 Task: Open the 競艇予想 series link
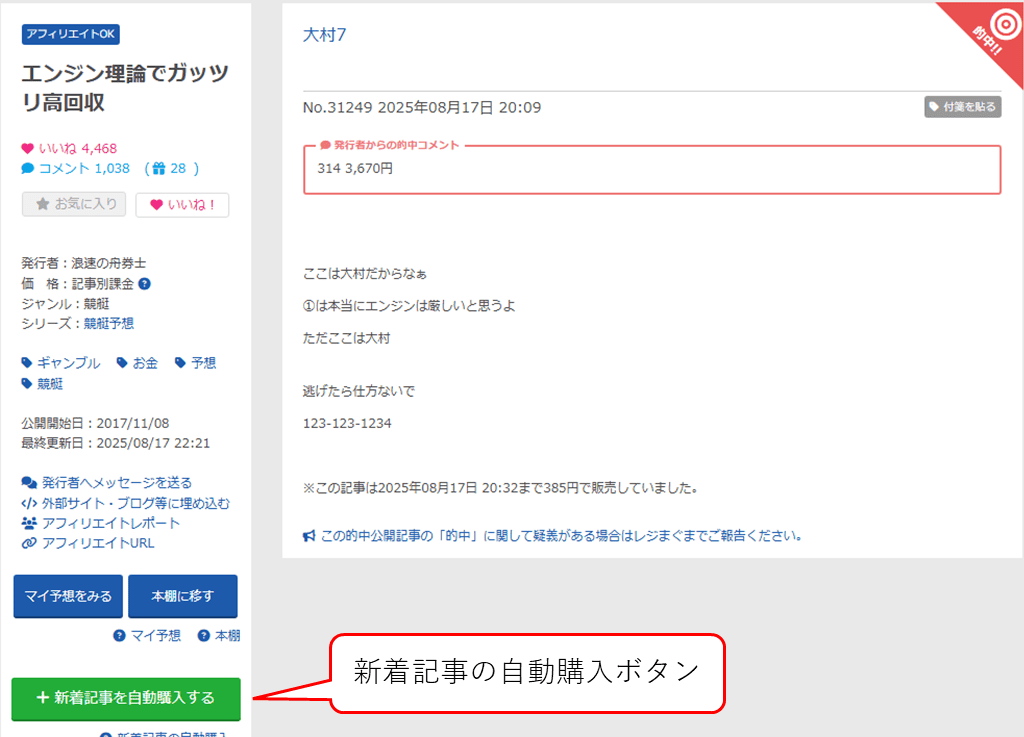tap(108, 324)
